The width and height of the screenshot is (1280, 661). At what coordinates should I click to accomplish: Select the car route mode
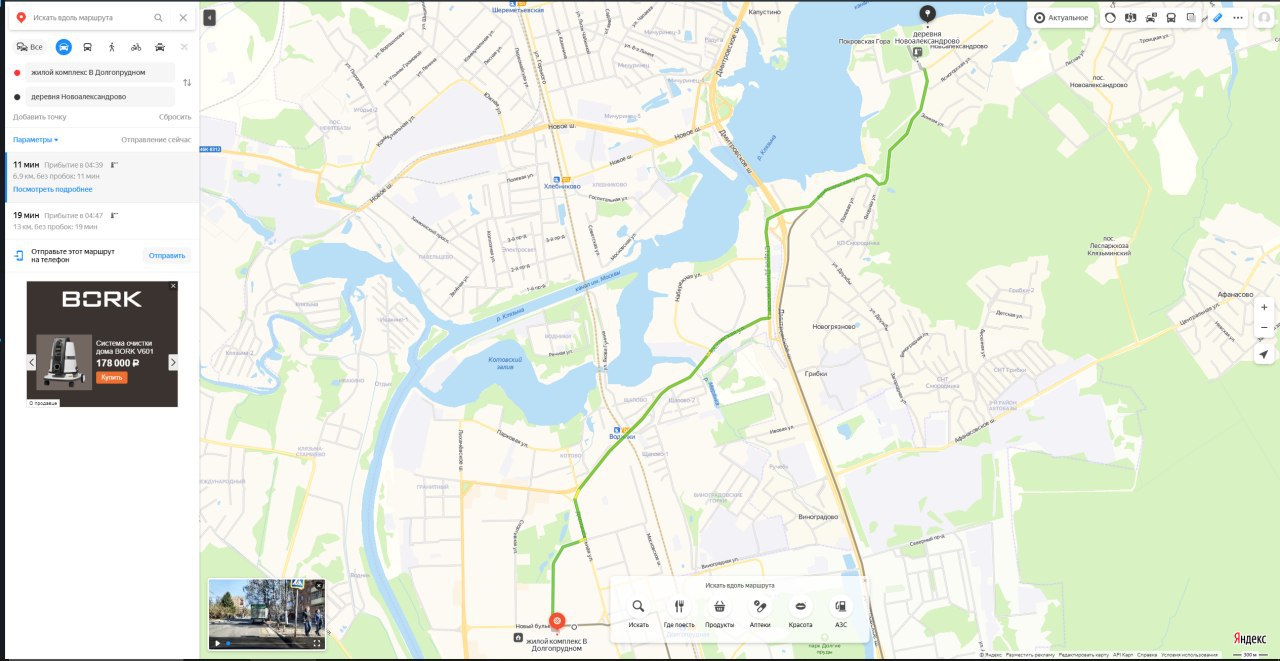(64, 47)
